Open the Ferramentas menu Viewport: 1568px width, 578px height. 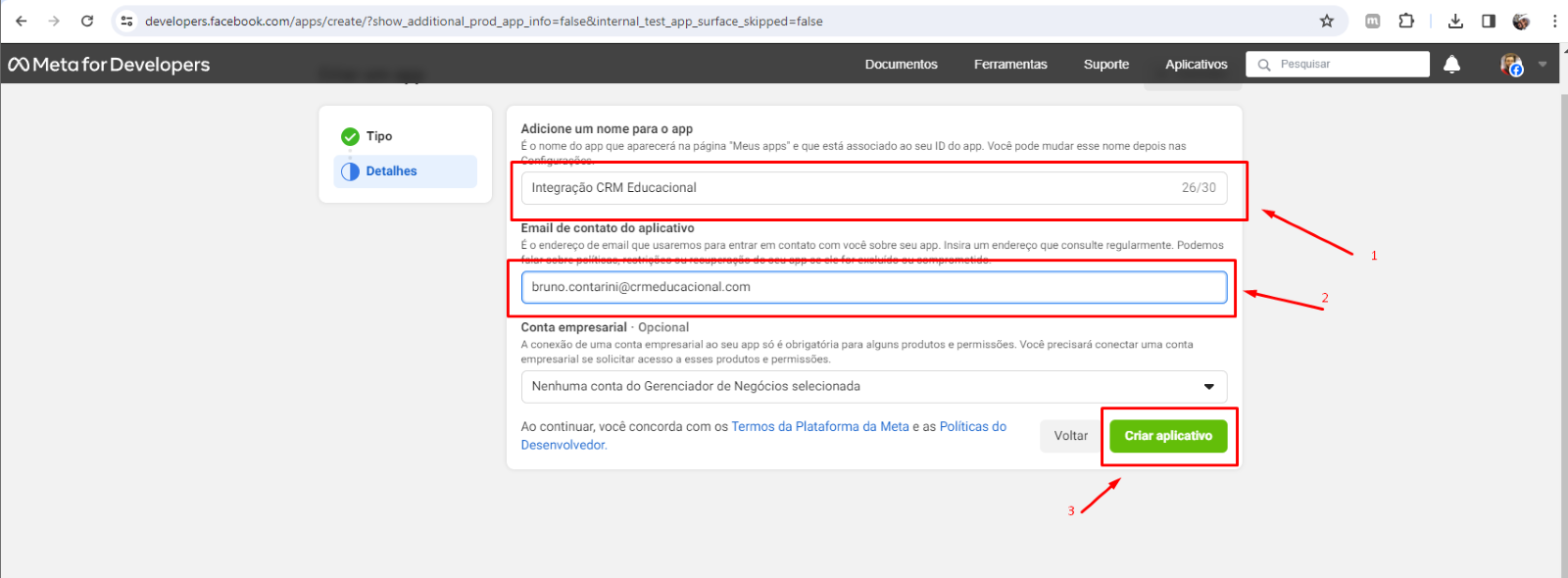(x=1010, y=65)
